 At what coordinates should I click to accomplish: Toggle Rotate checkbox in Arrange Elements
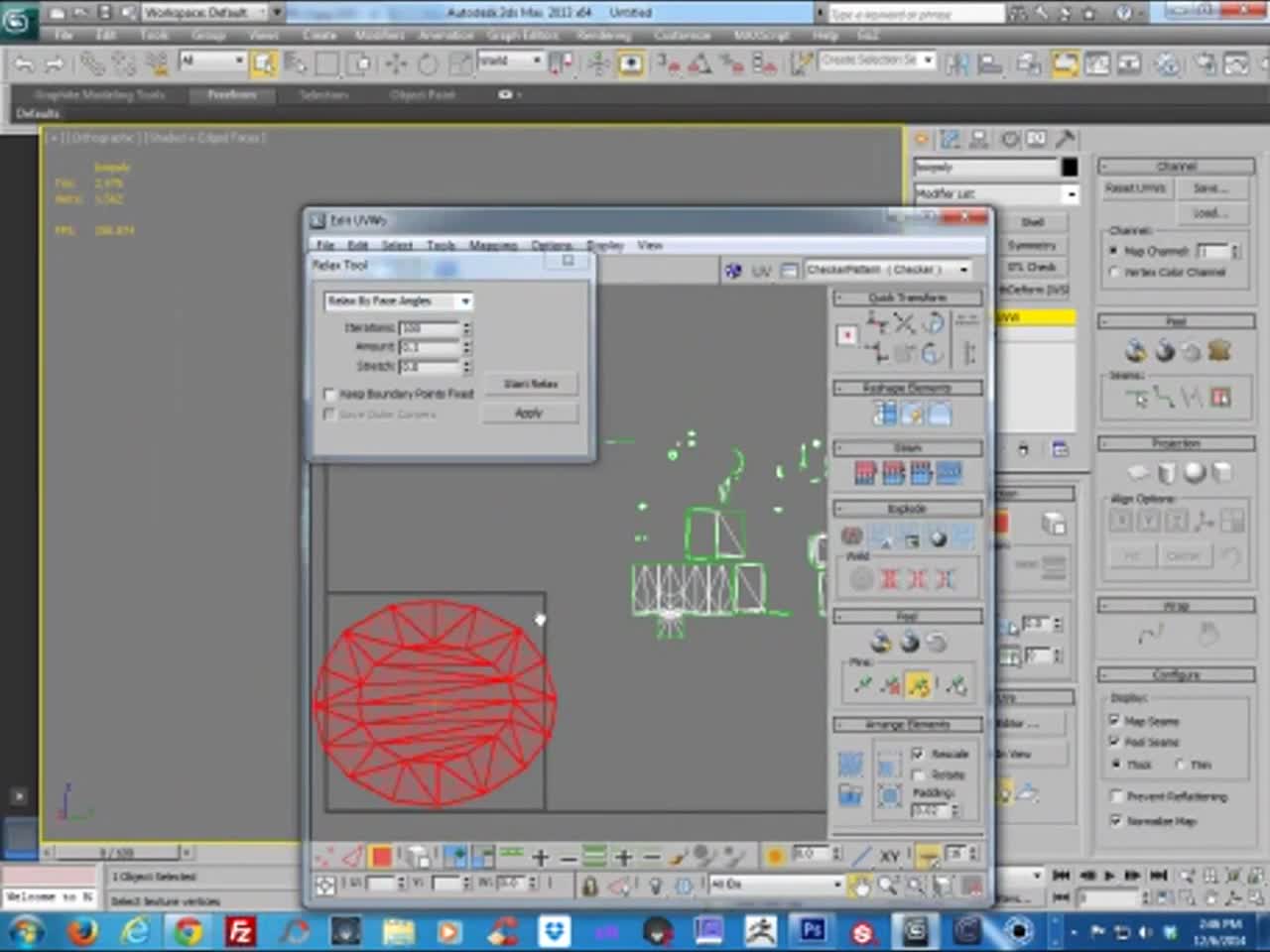[918, 774]
